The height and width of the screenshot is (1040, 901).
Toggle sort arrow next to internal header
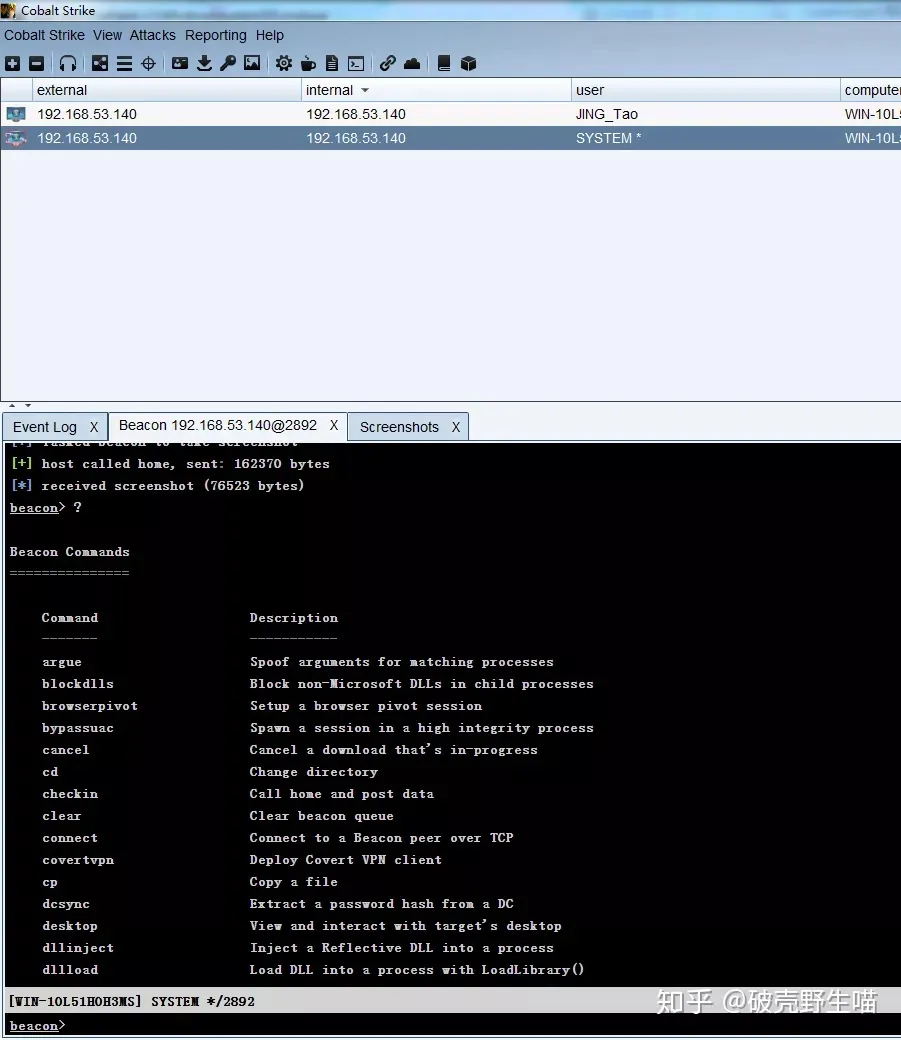(365, 90)
